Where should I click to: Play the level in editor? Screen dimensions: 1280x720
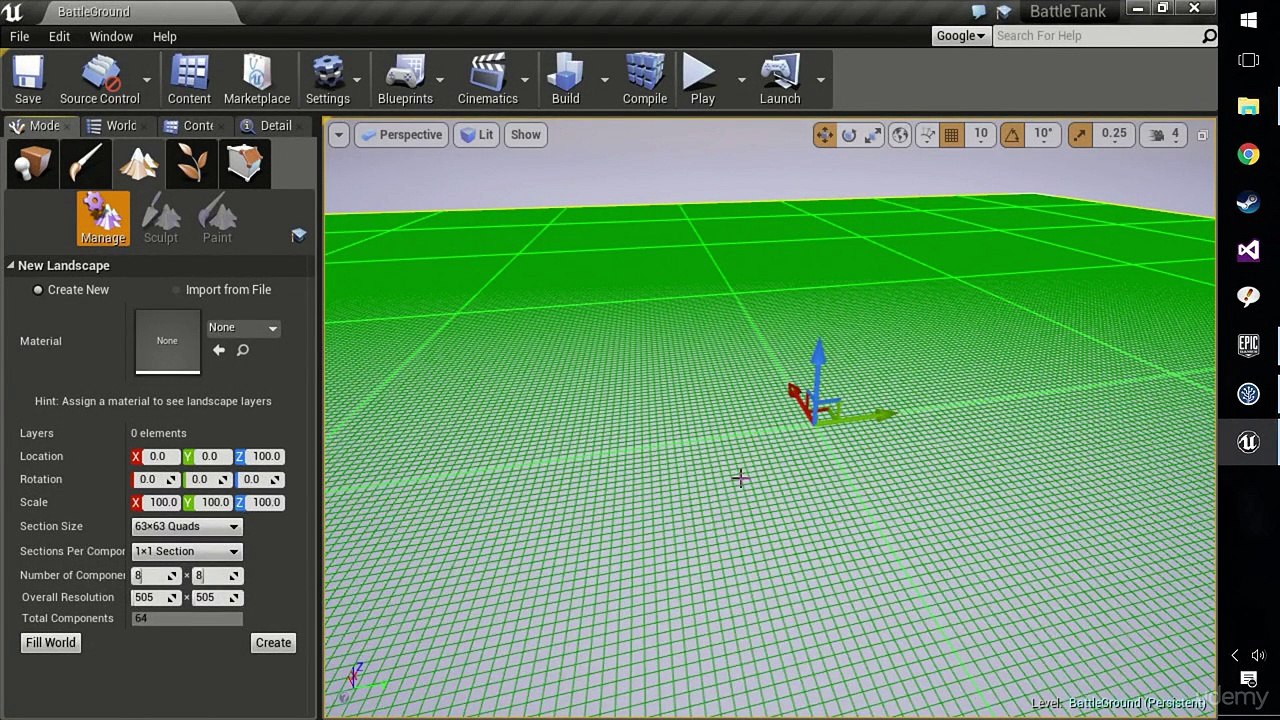tap(702, 80)
